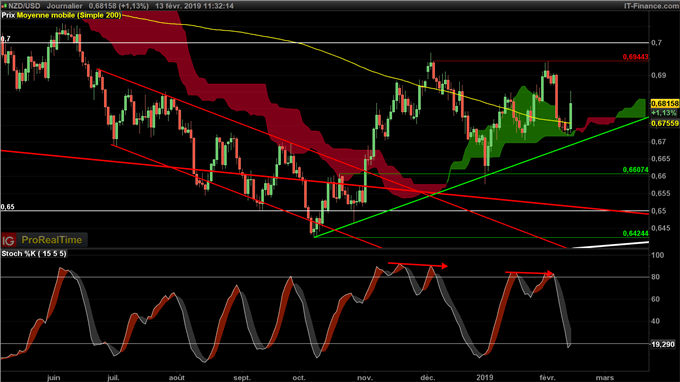Click the ProRealTime watermark label

pos(52,240)
